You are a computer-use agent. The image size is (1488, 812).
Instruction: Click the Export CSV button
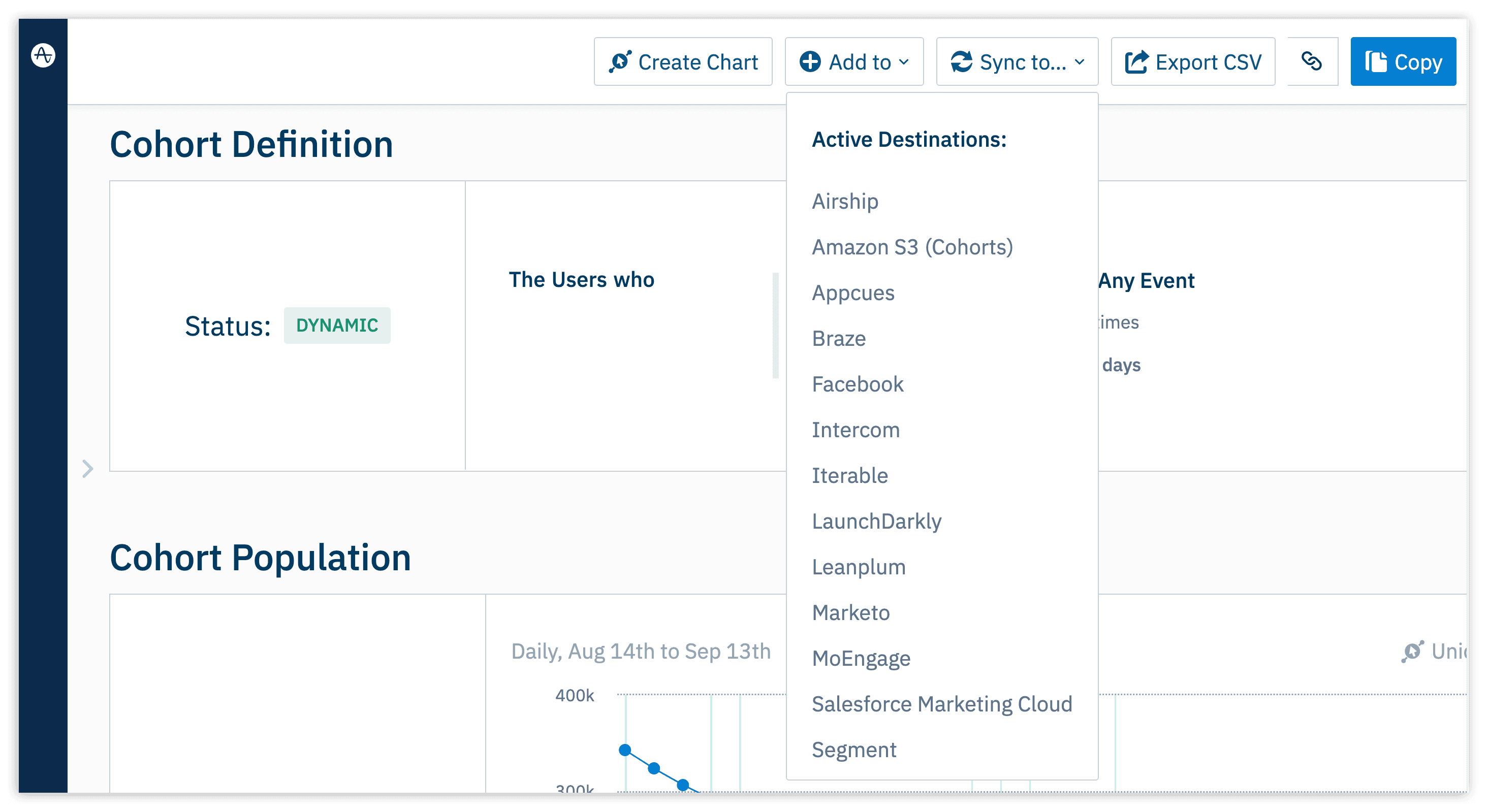(1193, 61)
